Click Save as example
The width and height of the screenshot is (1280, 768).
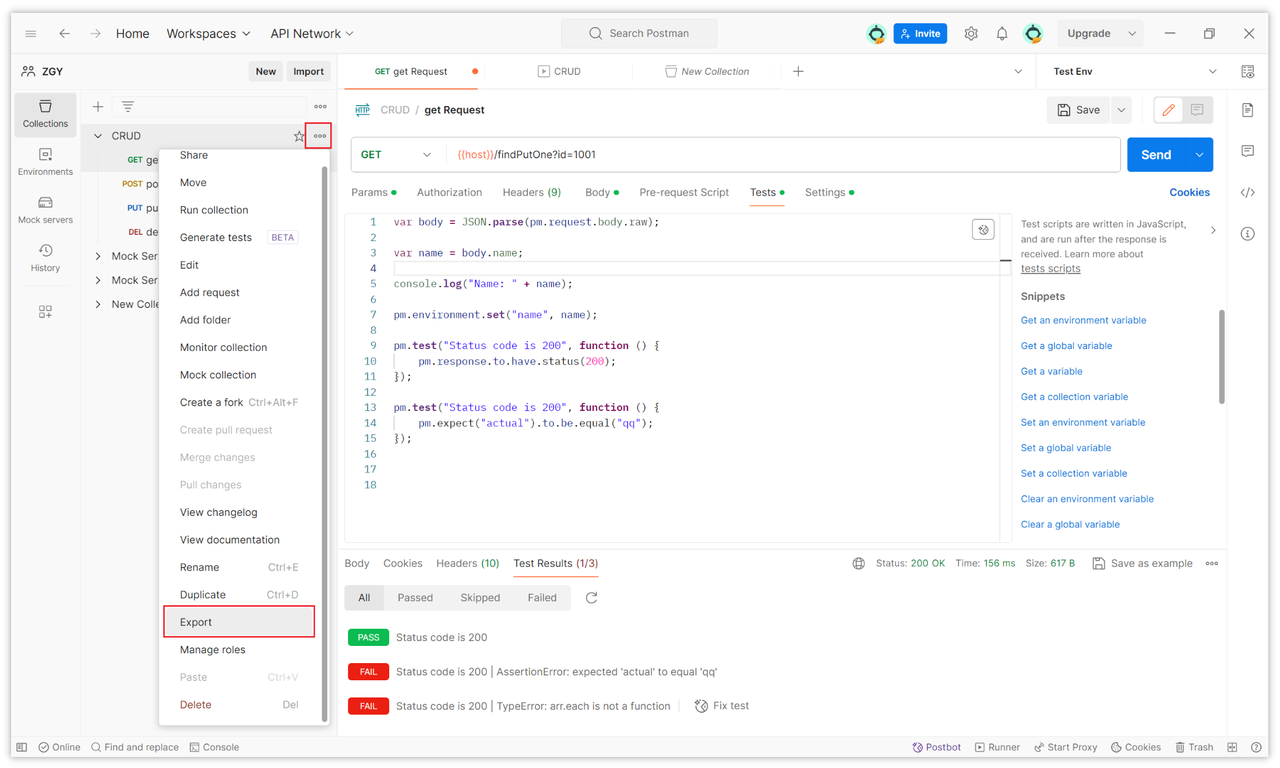pyautogui.click(x=1142, y=564)
